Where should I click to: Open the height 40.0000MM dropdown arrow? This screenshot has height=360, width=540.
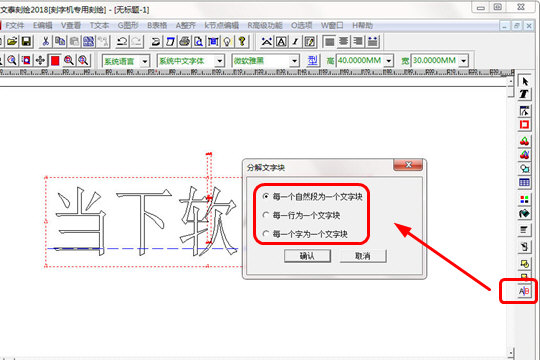pyautogui.click(x=389, y=61)
